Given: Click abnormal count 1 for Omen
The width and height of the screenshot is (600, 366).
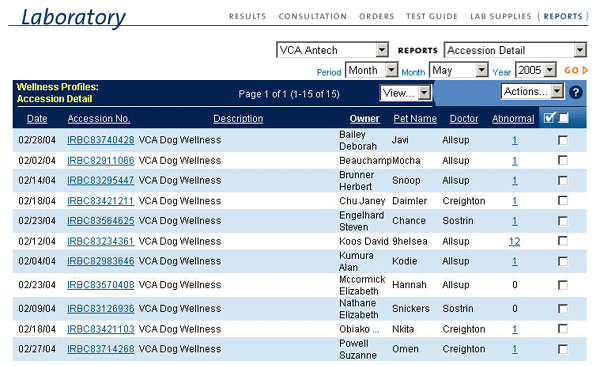Looking at the screenshot, I should 515,349.
